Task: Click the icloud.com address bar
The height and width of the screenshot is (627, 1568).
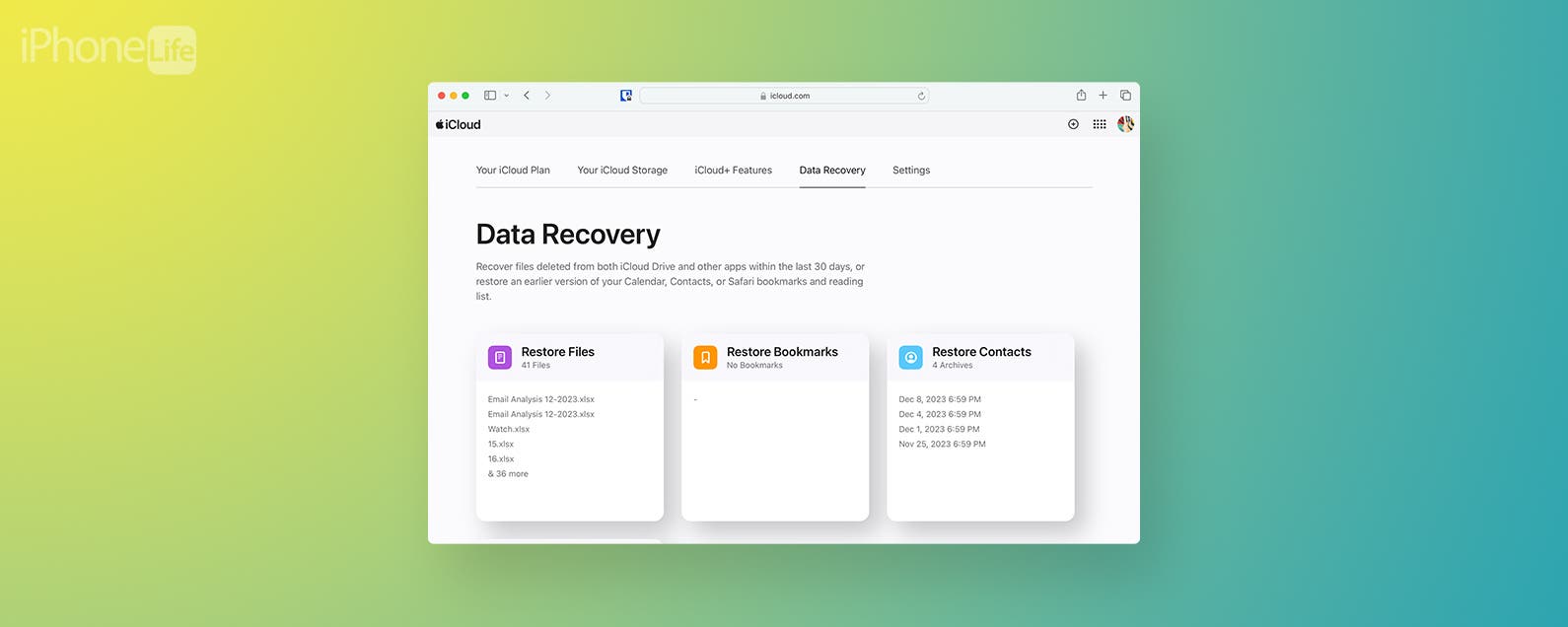Action: pos(784,96)
